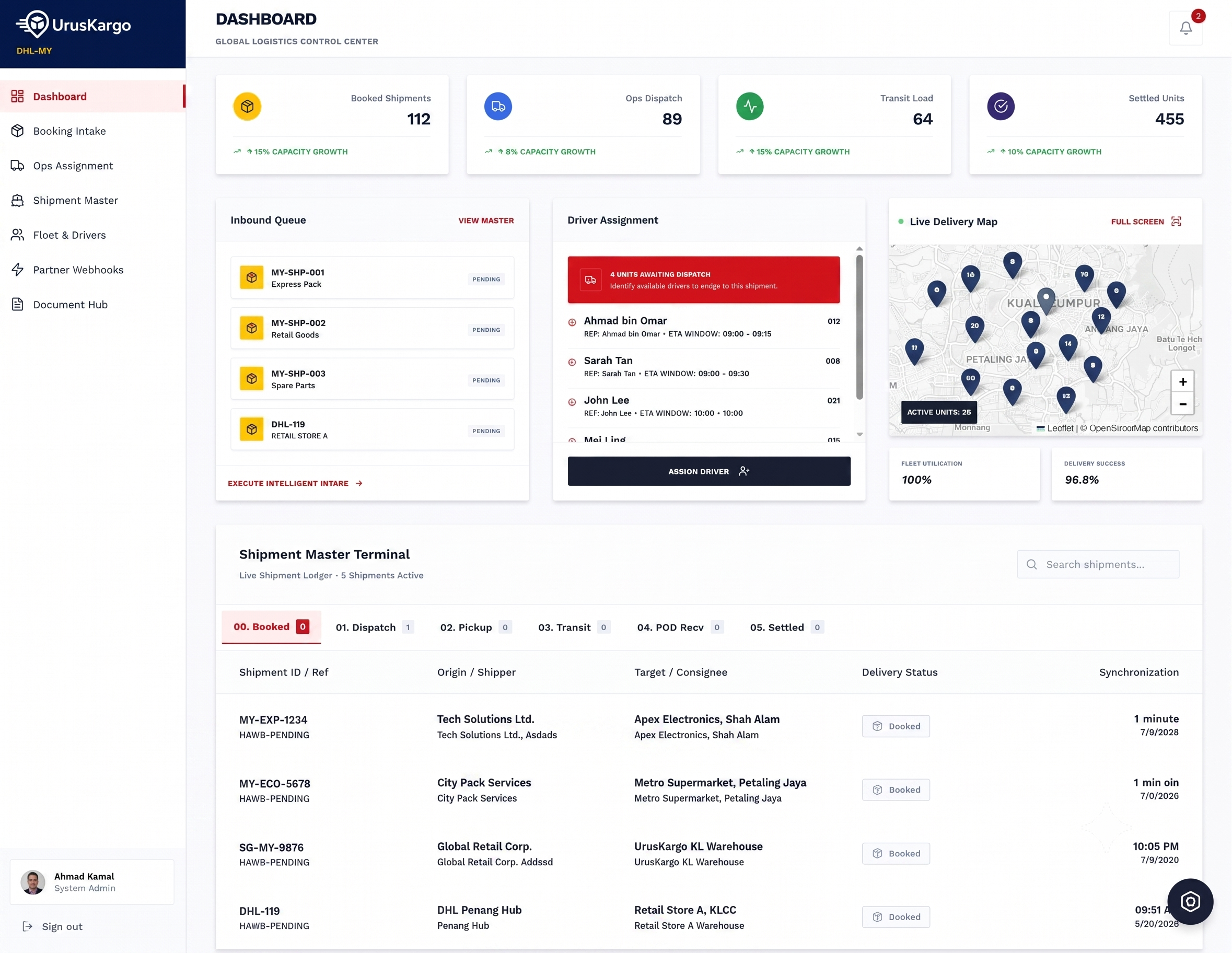Image resolution: width=1232 pixels, height=953 pixels.
Task: Switch to 01. Dispatch tab
Action: tap(375, 627)
